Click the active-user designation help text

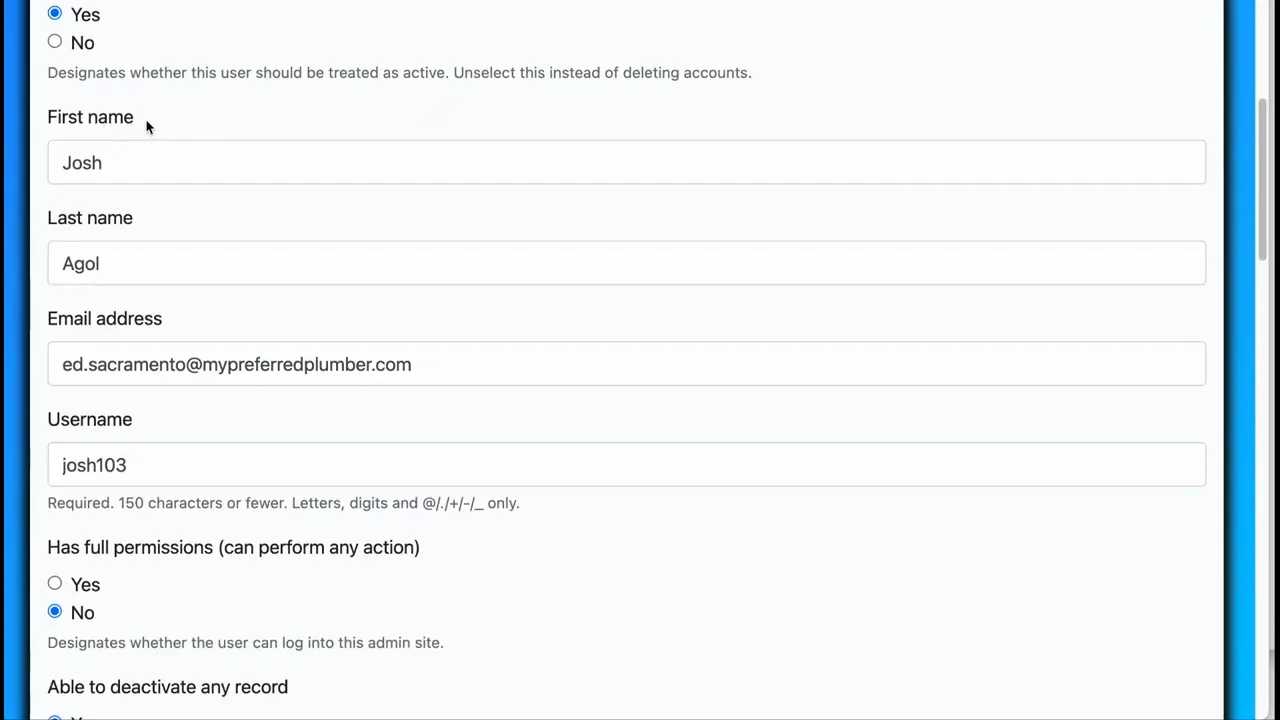pos(399,72)
